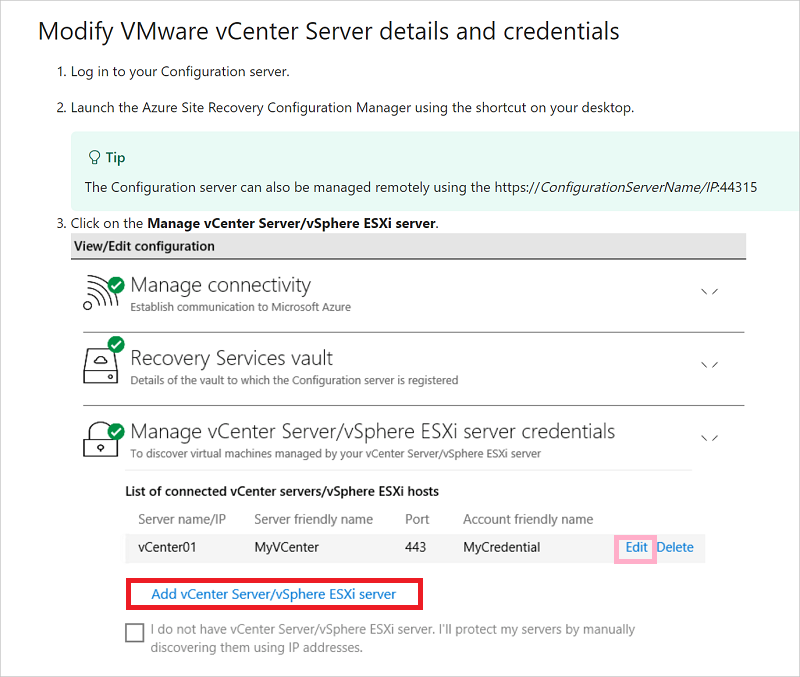Image resolution: width=800 pixels, height=677 pixels.
Task: Expand the Manage connectivity section
Action: point(709,291)
